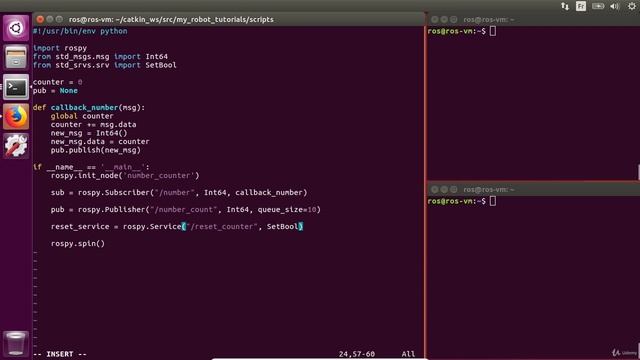Viewport: 640px width, 360px height.
Task: Open the system gear session menu
Action: point(632,6)
